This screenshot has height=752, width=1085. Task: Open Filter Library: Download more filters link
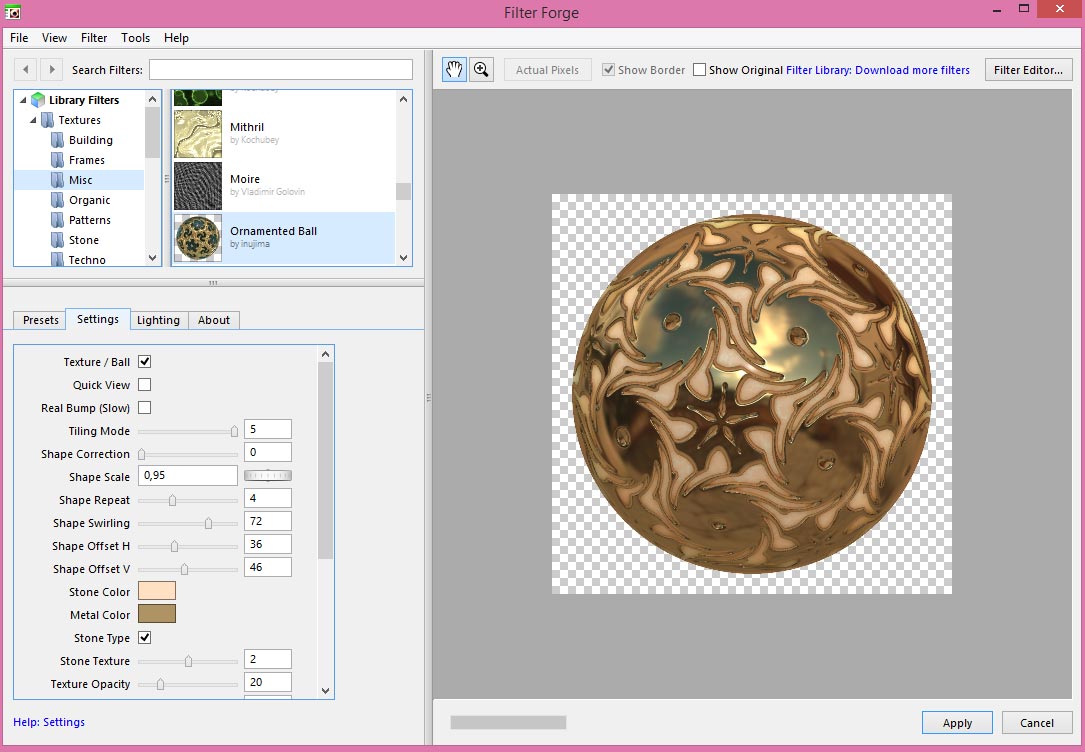[878, 70]
